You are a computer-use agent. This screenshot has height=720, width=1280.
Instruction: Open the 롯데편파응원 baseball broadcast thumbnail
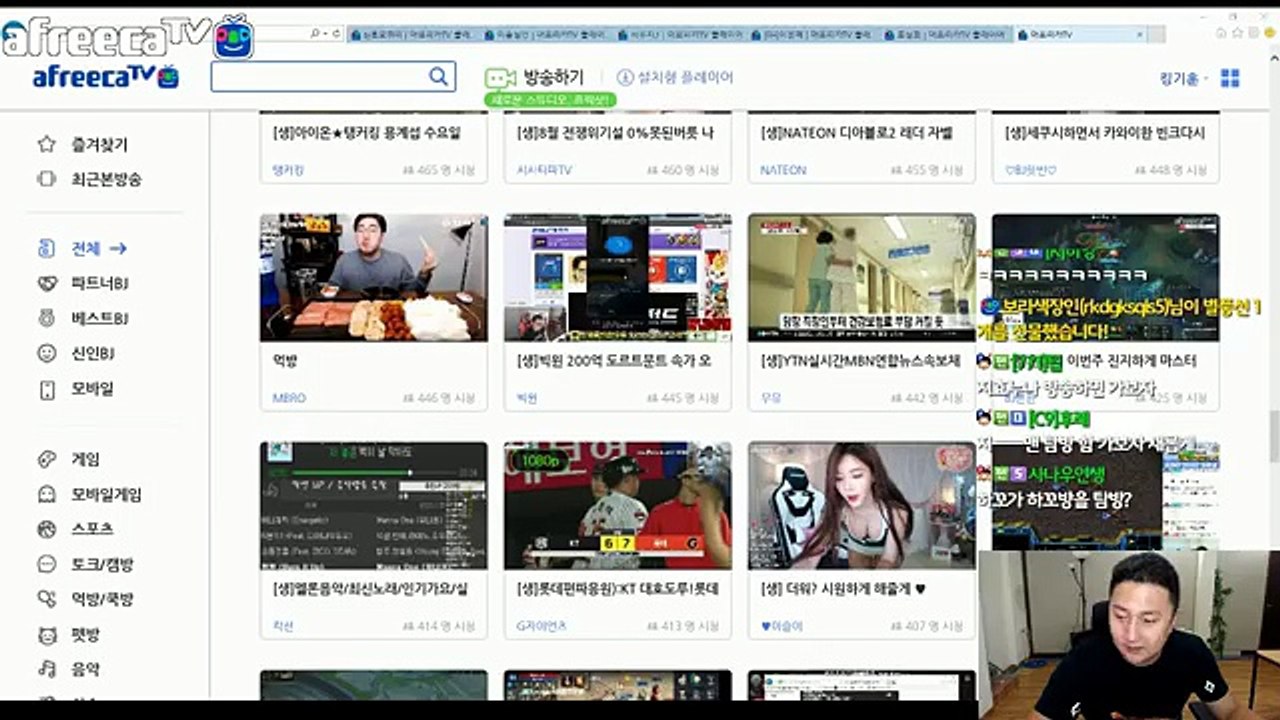(x=618, y=506)
